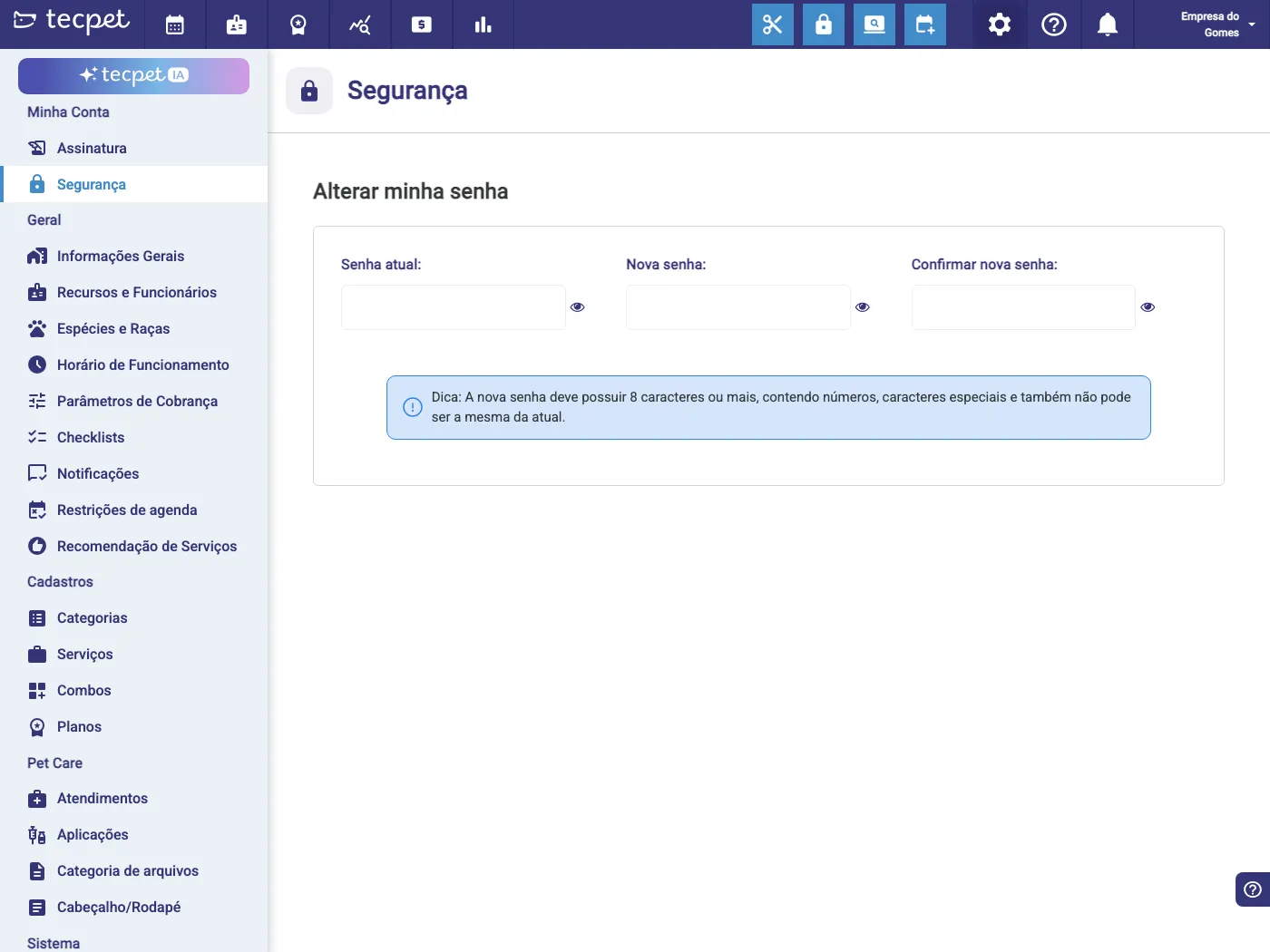1270x952 pixels.
Task: Open Aplicações in the sidebar
Action: tap(134, 835)
